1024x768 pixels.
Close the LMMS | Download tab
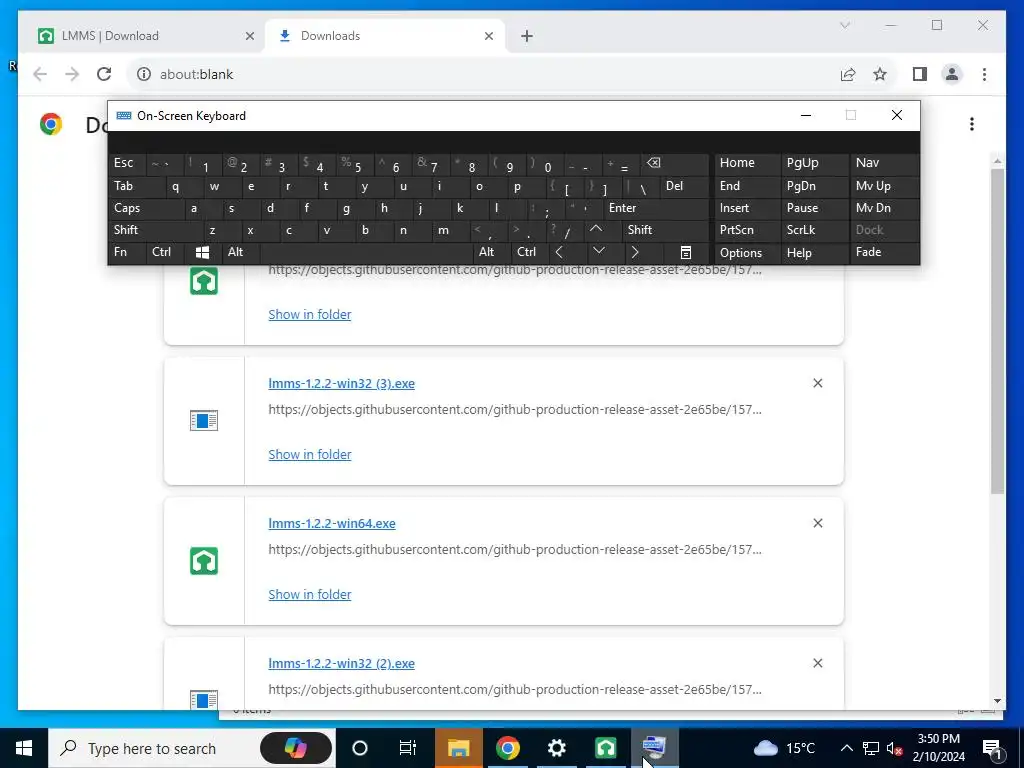249,36
